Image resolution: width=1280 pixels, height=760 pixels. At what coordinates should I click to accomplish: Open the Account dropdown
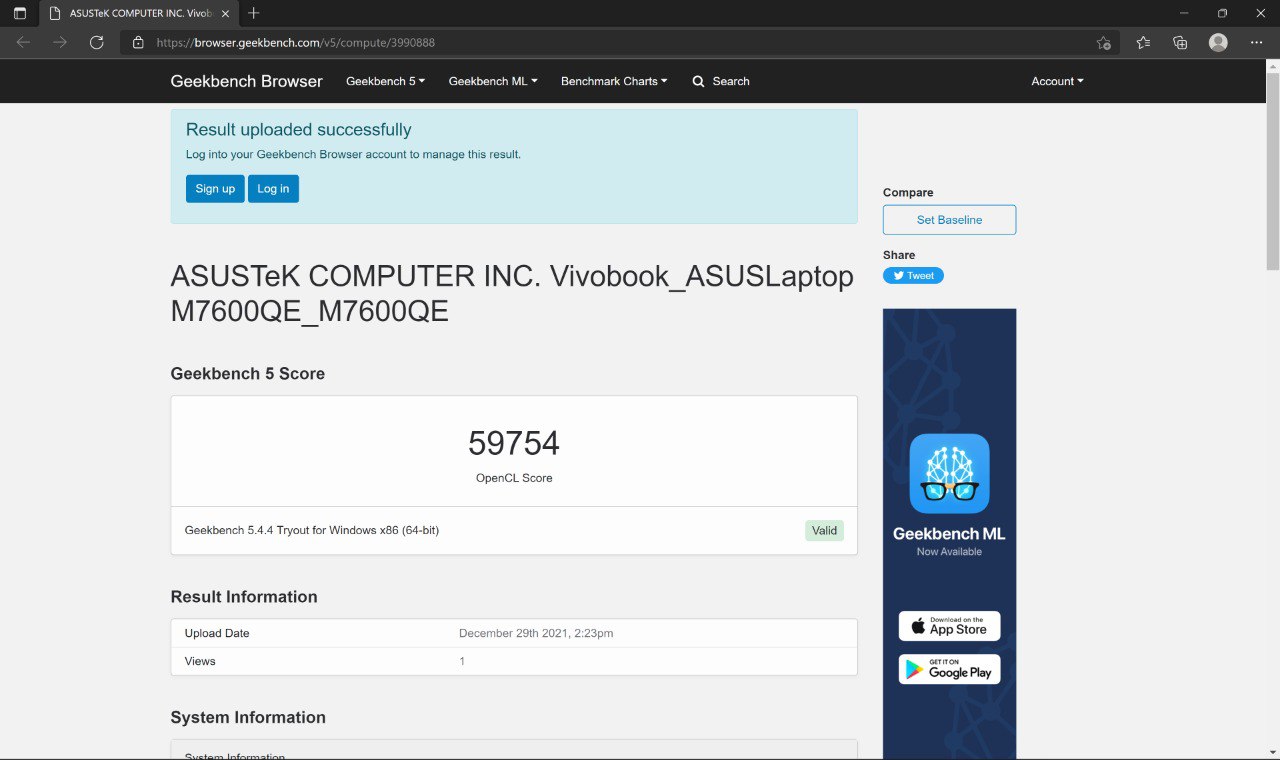1057,81
